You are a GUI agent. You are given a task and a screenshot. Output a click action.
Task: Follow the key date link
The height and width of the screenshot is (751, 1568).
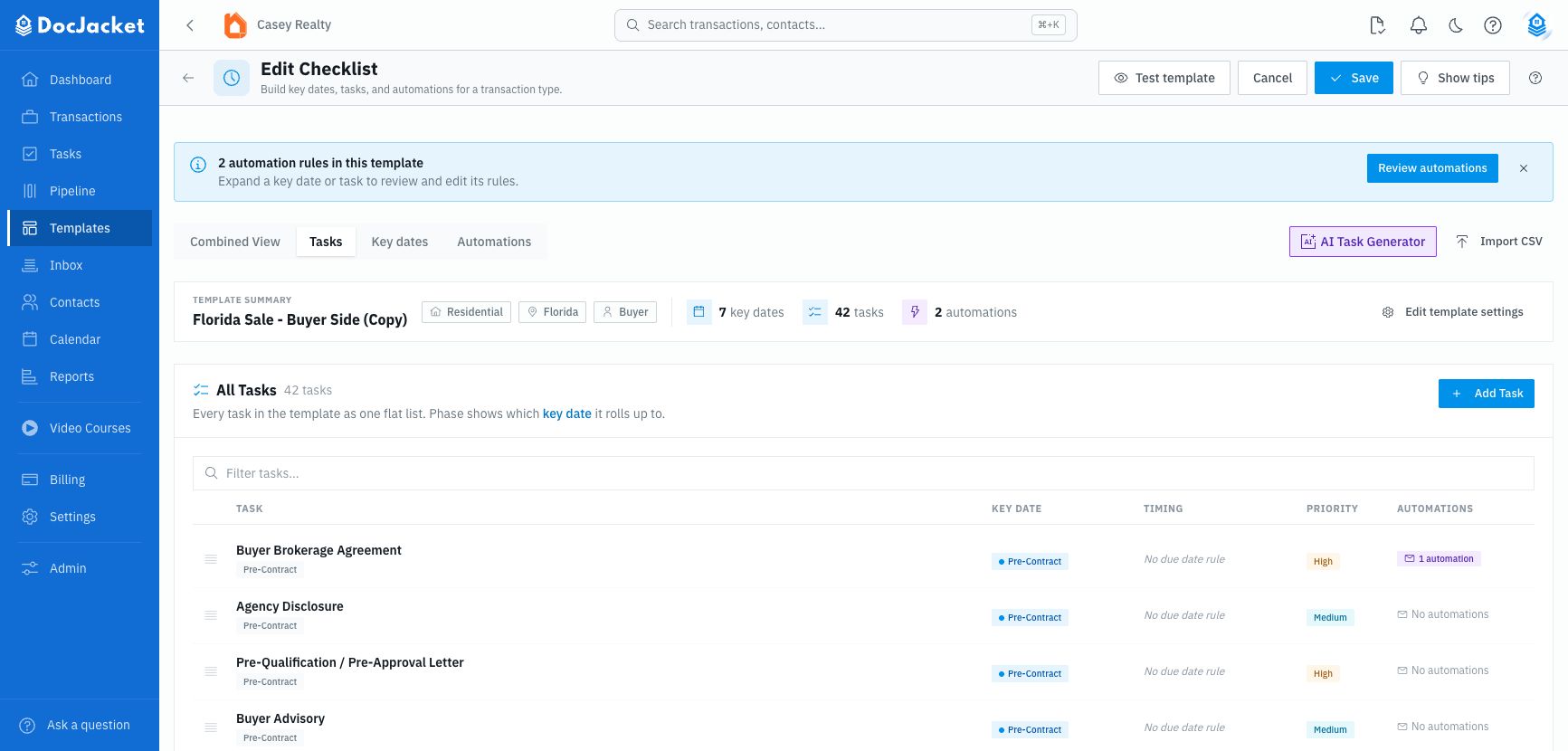pyautogui.click(x=566, y=414)
